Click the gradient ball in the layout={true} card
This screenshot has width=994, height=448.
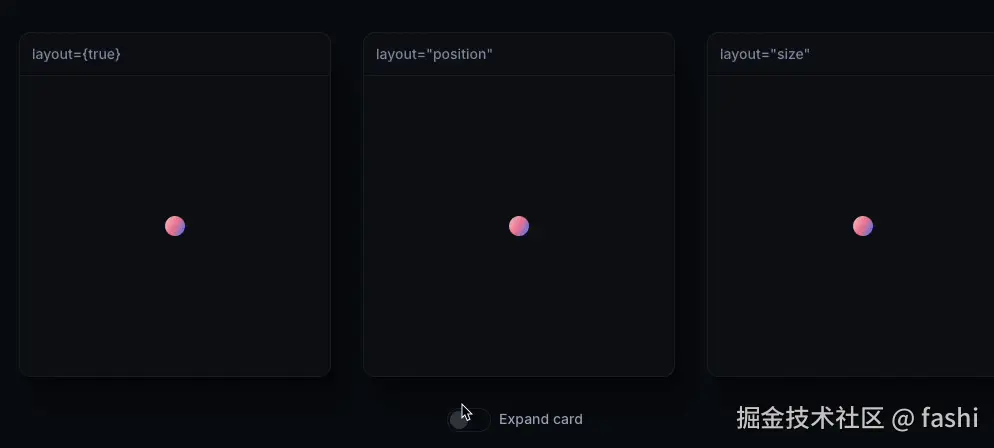tap(175, 226)
